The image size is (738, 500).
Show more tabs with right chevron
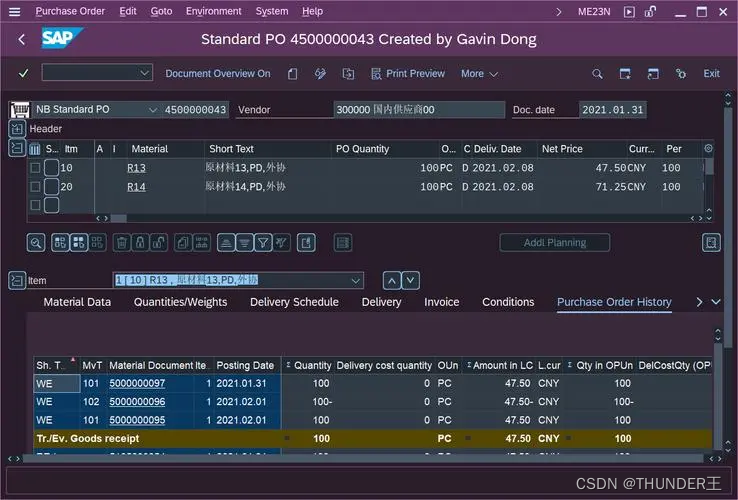pyautogui.click(x=699, y=302)
